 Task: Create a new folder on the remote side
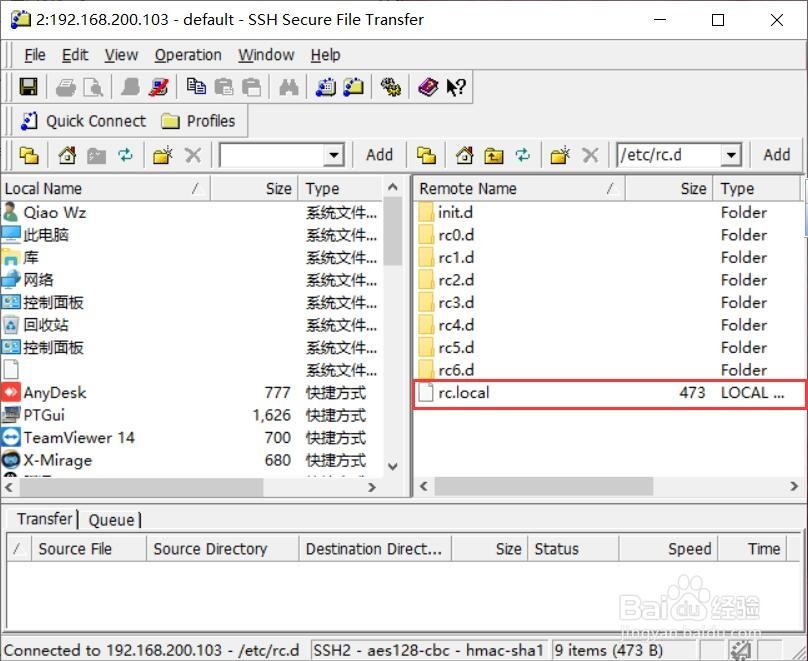pos(561,155)
